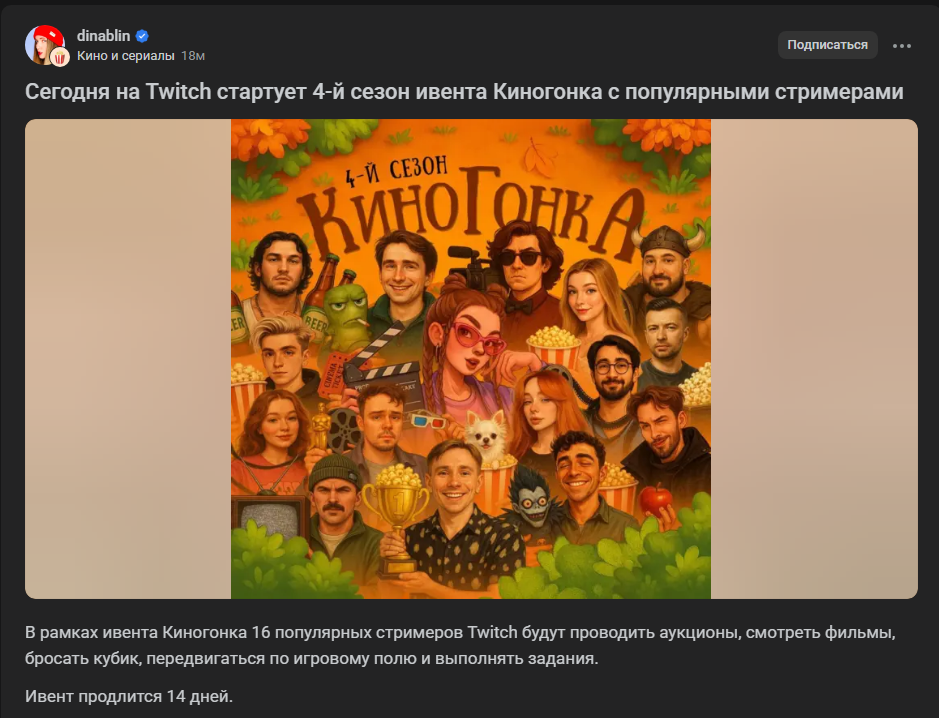Click the 18м post timestamp
This screenshot has height=718, width=939.
[193, 56]
